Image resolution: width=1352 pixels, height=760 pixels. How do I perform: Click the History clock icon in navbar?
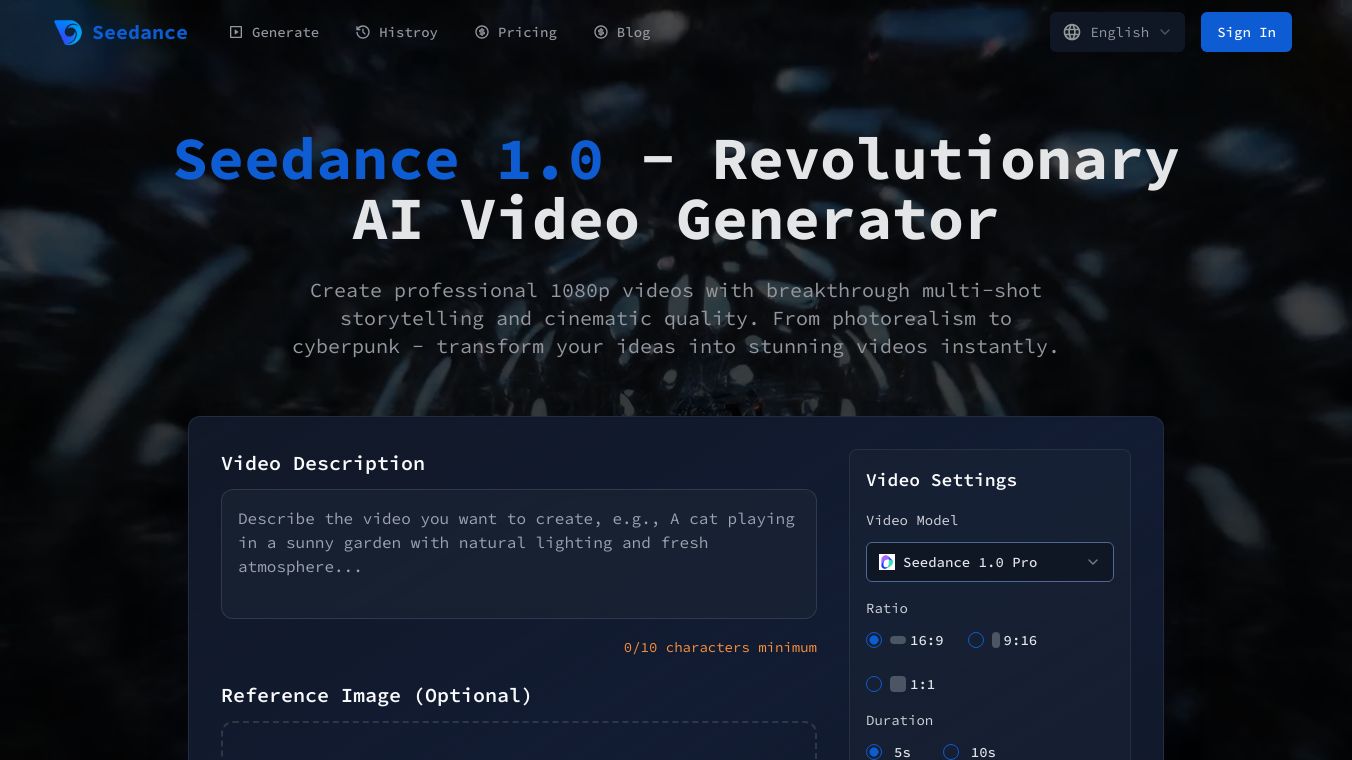pyautogui.click(x=363, y=32)
